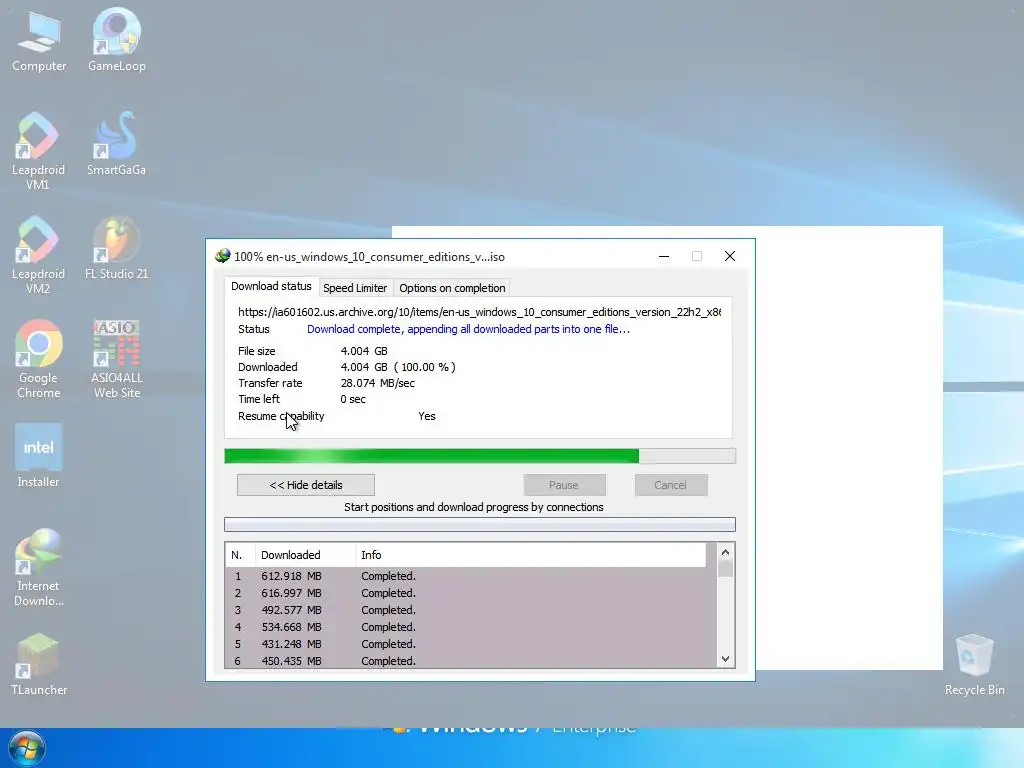
Task: Open Internet Download Manager desktop shortcut
Action: (x=39, y=568)
